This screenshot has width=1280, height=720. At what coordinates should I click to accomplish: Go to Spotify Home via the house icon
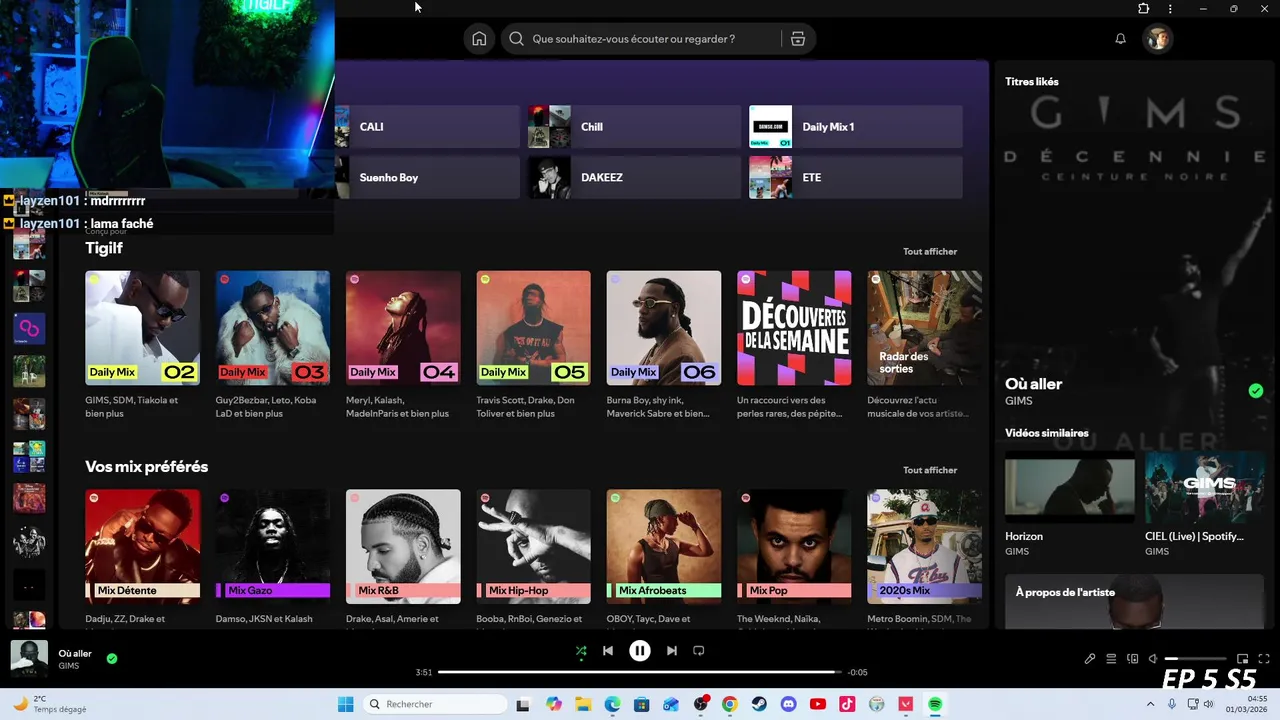pos(479,39)
